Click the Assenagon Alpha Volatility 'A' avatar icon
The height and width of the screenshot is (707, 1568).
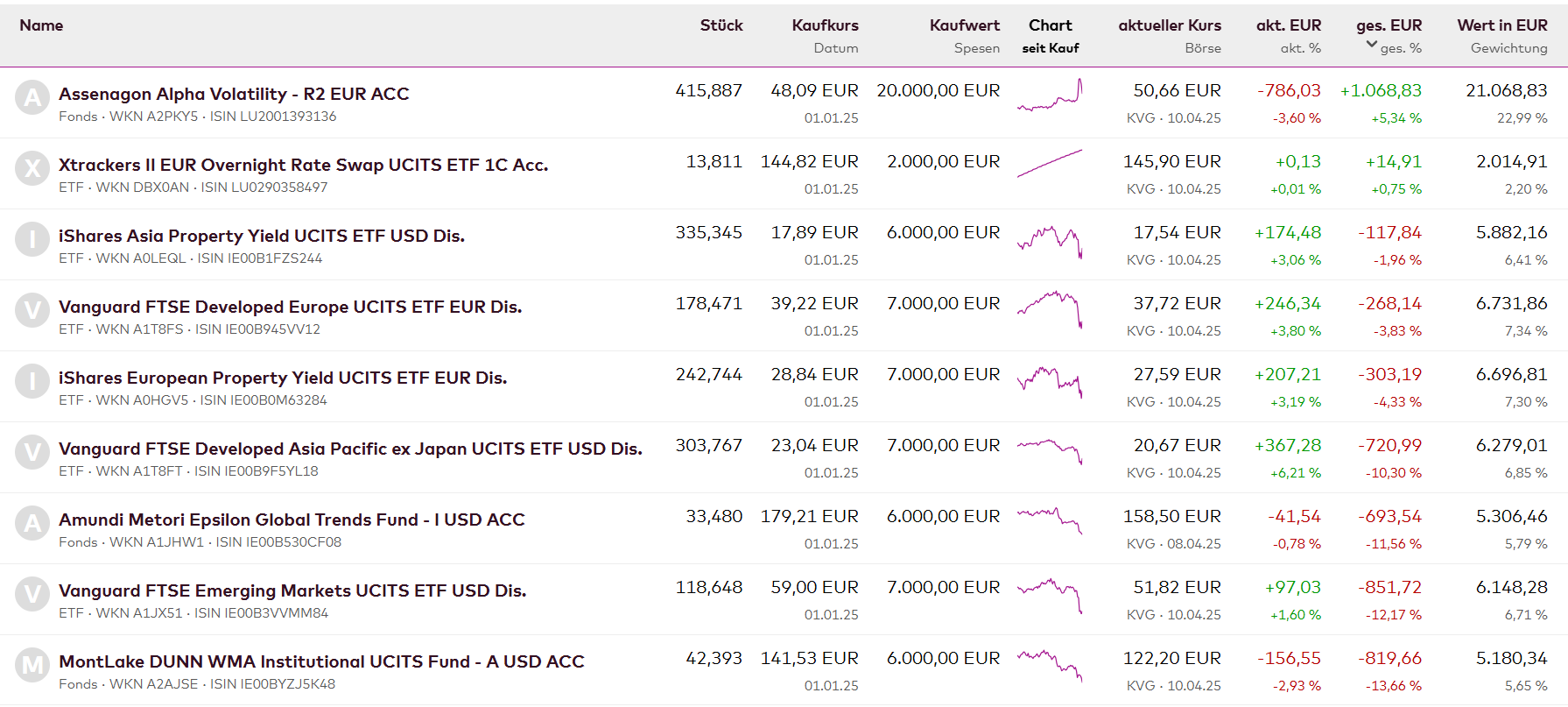[32, 97]
